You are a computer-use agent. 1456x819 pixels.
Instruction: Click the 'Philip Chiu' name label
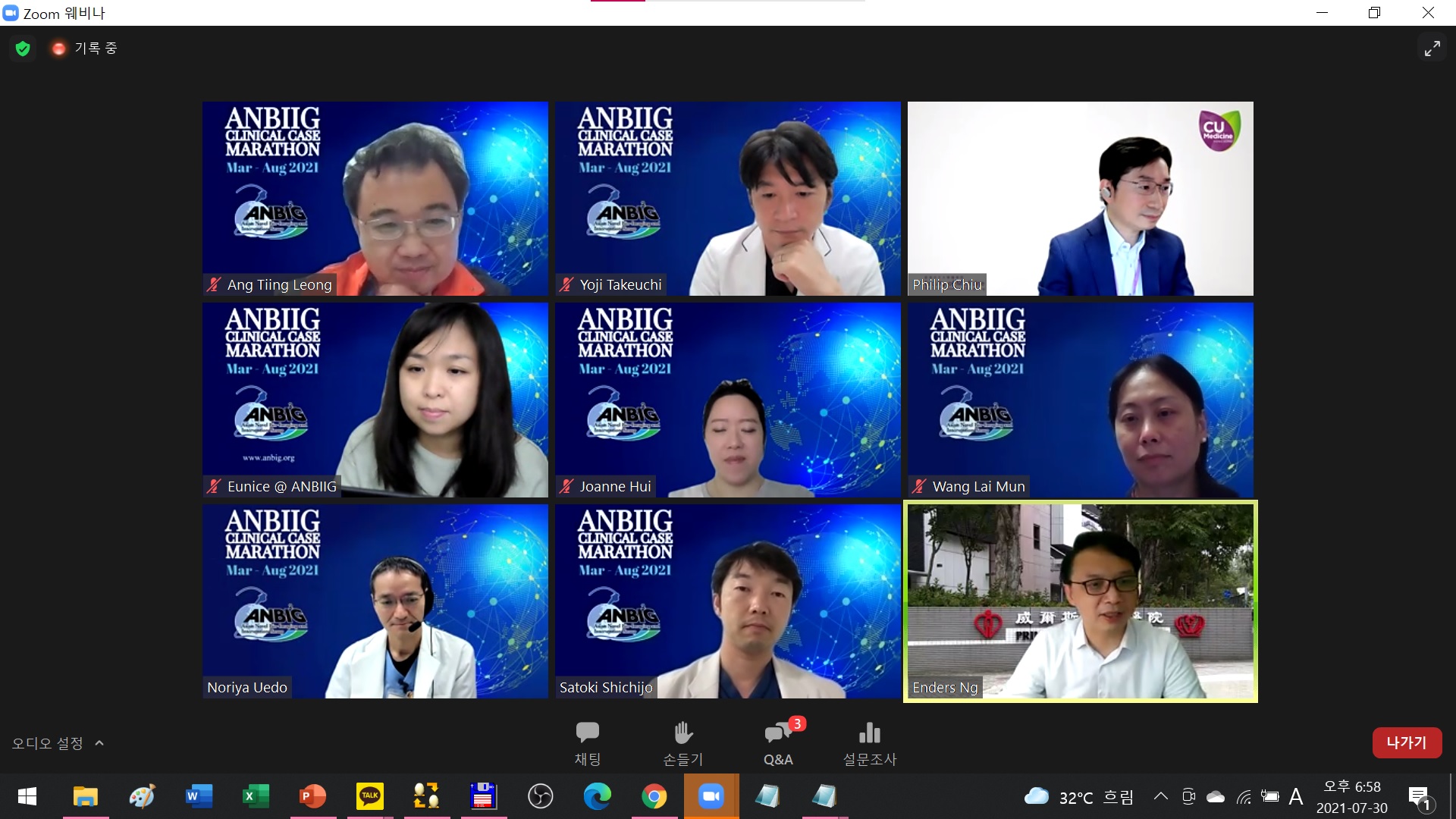pyautogui.click(x=947, y=285)
